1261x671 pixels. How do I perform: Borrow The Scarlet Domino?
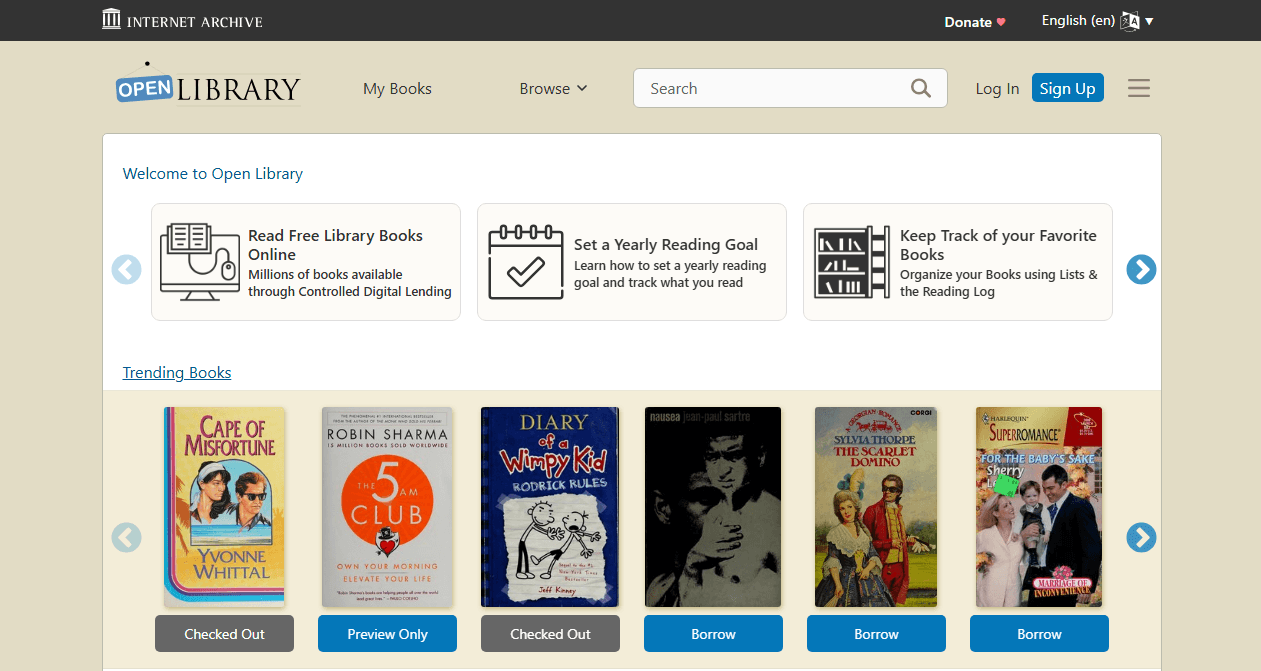876,634
